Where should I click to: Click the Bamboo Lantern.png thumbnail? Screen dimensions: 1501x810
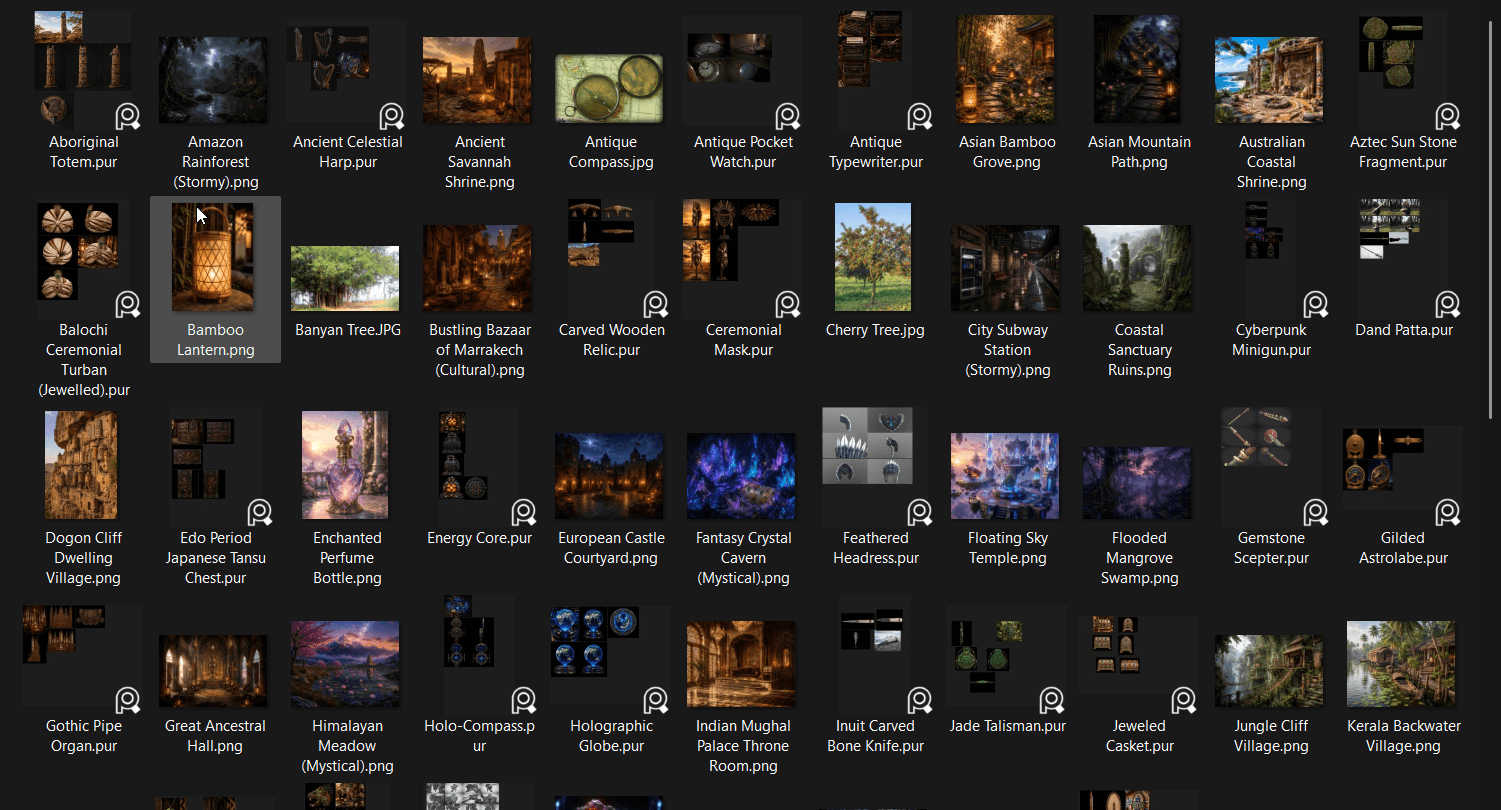pyautogui.click(x=213, y=257)
